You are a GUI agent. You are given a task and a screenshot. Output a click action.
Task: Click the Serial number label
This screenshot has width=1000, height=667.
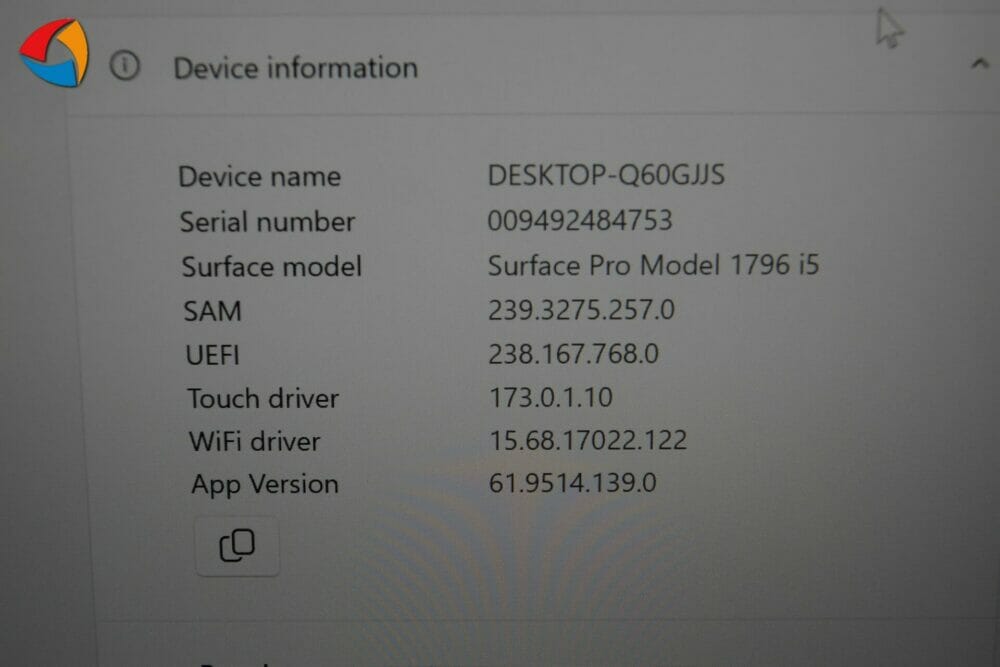click(267, 222)
